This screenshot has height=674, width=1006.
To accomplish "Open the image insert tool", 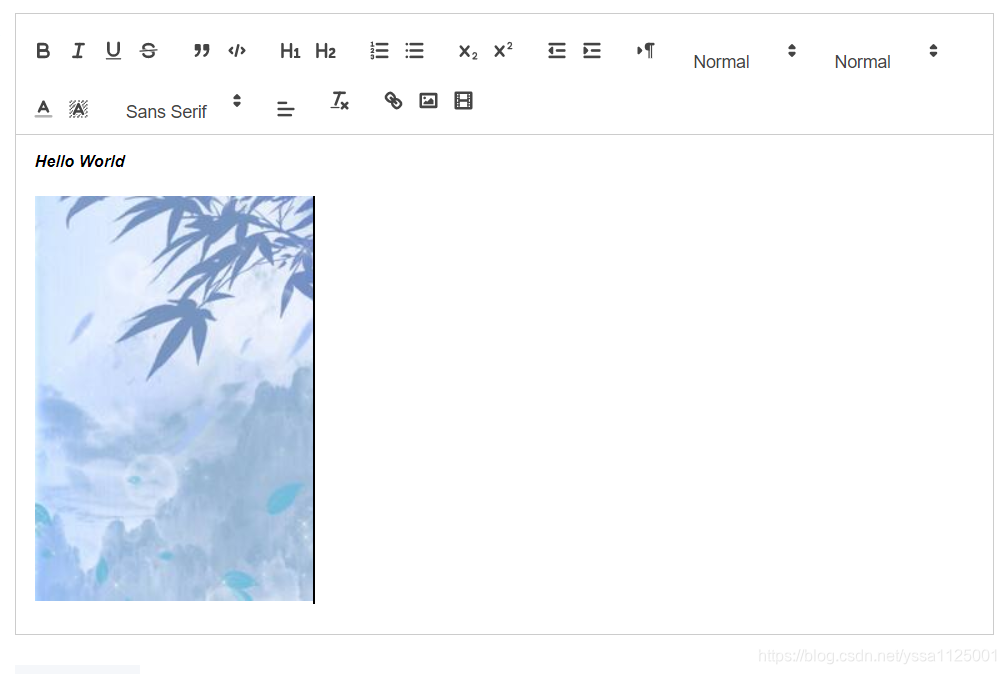I will coord(428,100).
